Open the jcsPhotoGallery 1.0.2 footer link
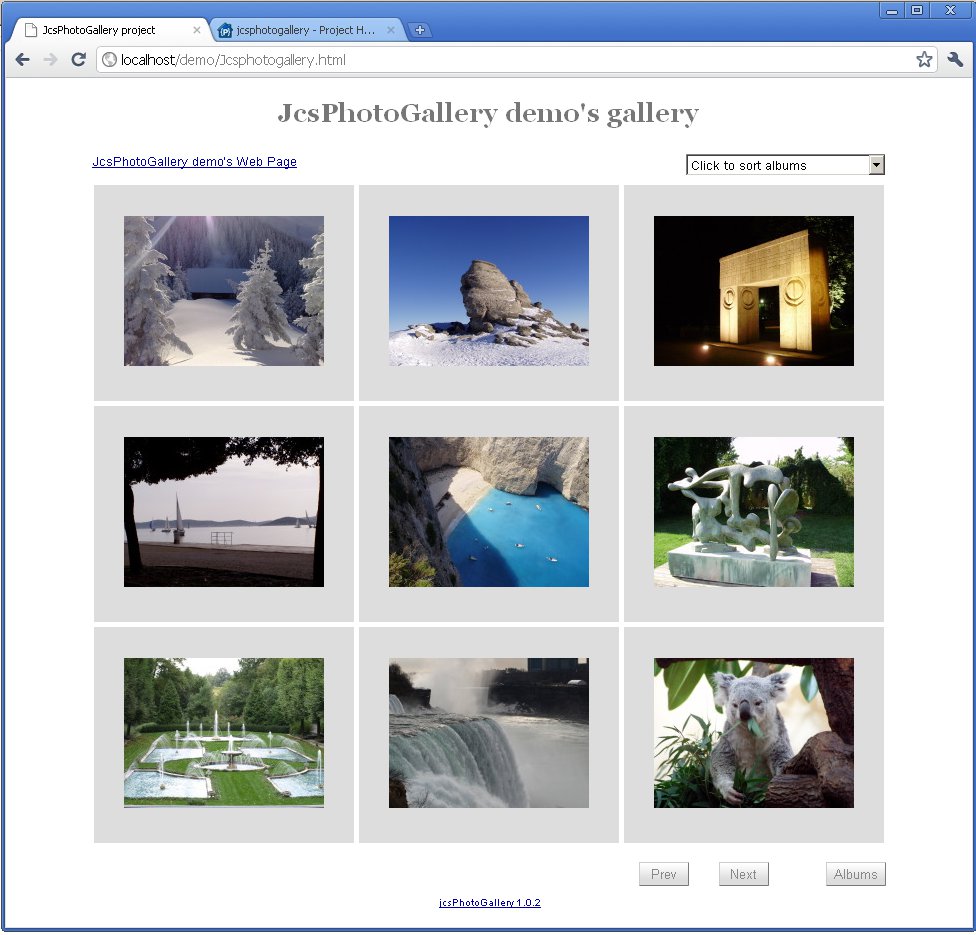Screen dimensions: 976x935 [x=490, y=903]
